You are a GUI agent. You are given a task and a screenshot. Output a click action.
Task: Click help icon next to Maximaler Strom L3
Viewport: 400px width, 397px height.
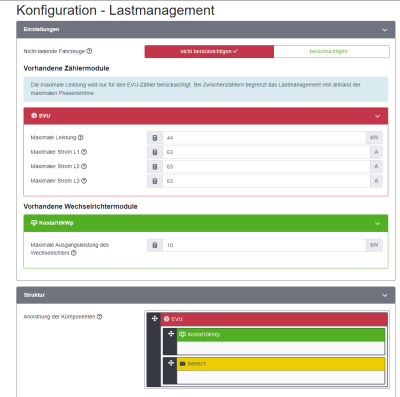coord(84,181)
